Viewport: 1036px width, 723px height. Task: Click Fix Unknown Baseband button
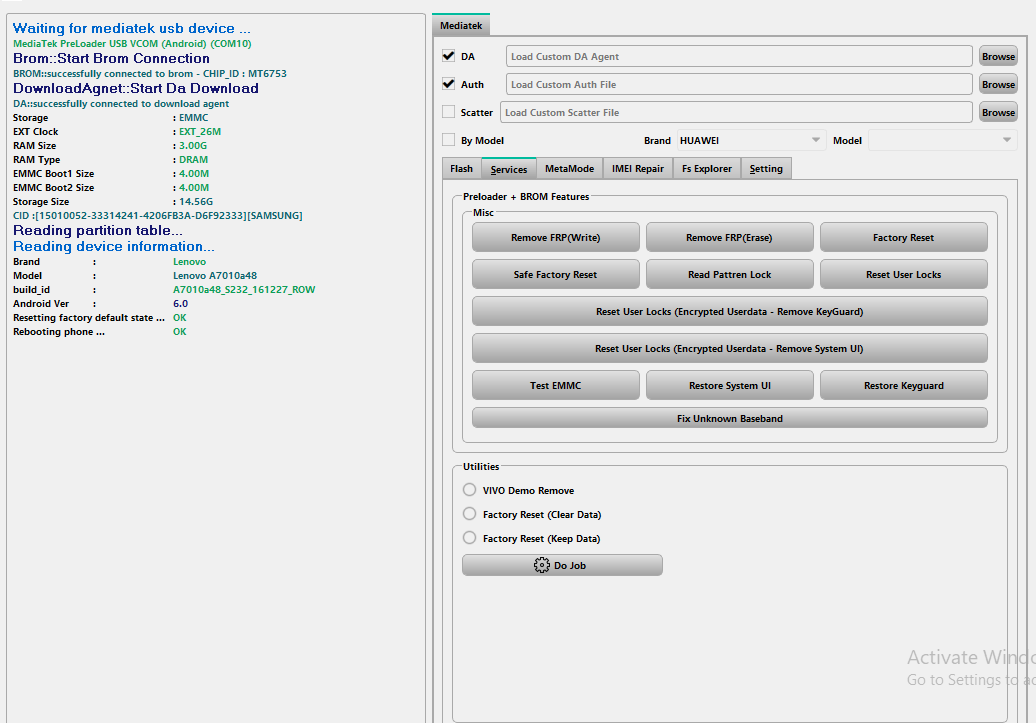click(x=729, y=418)
